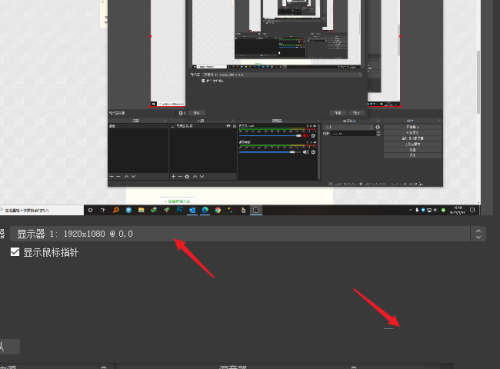
Task: Click the orange search icon in previewed taskbar
Action: click(x=116, y=210)
